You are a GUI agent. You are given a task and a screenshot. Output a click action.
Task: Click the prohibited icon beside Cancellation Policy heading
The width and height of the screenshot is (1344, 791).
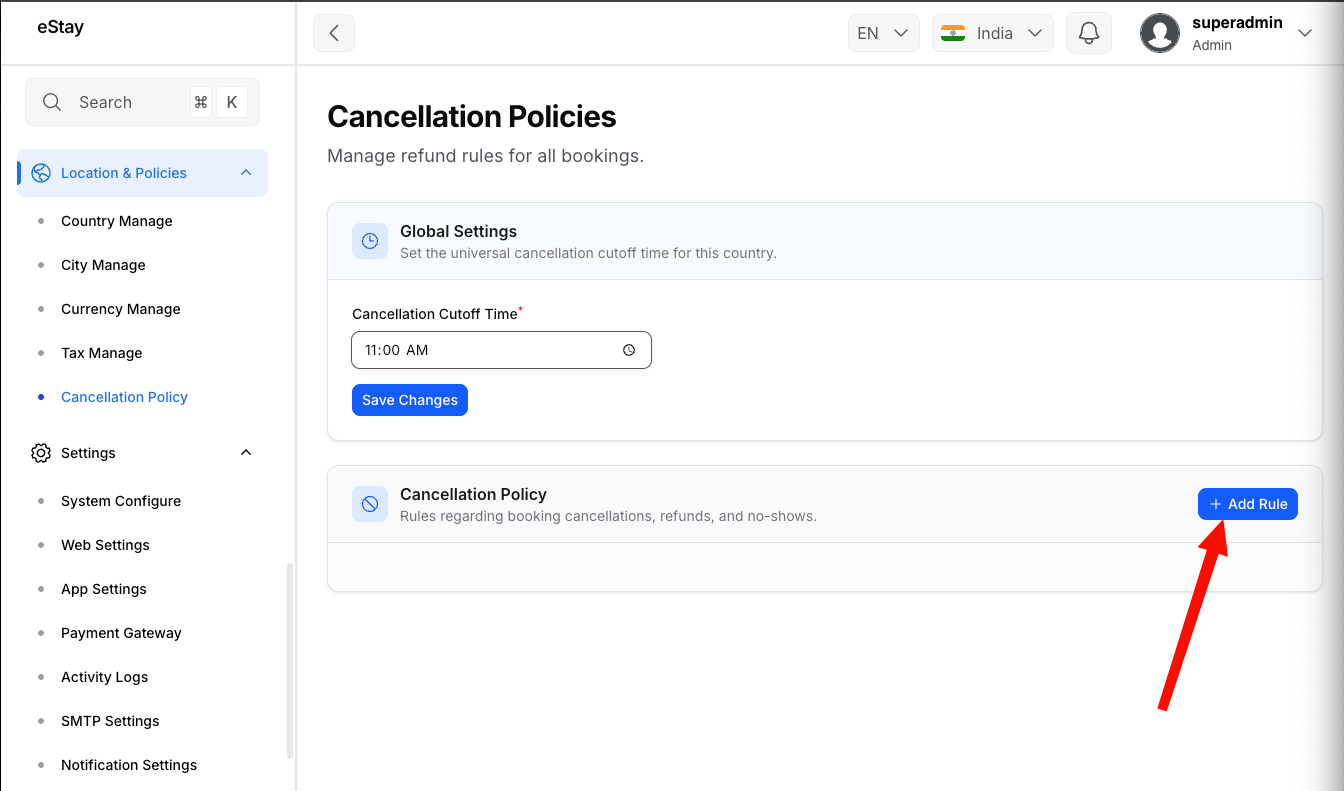(370, 504)
